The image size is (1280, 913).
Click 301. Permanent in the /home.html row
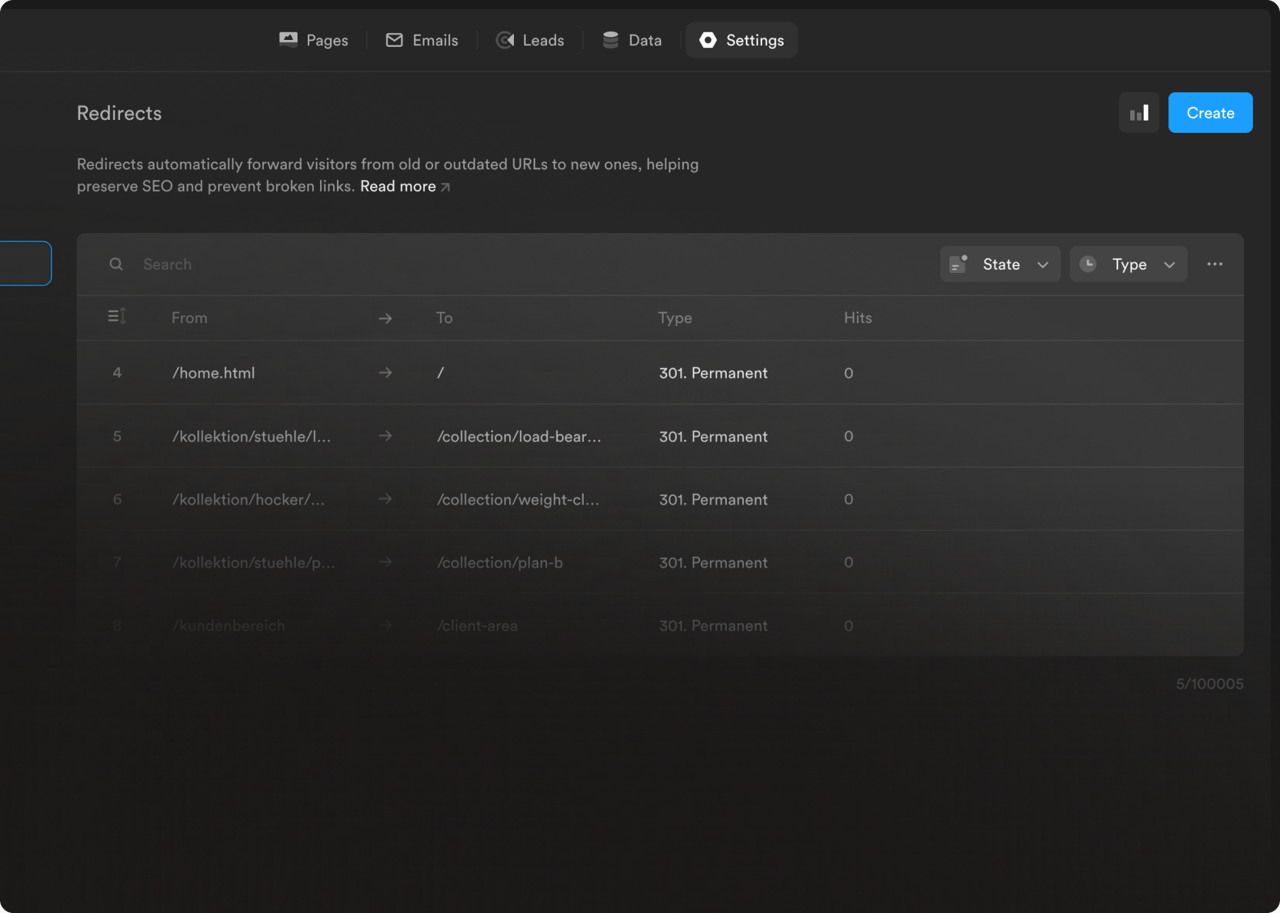713,373
